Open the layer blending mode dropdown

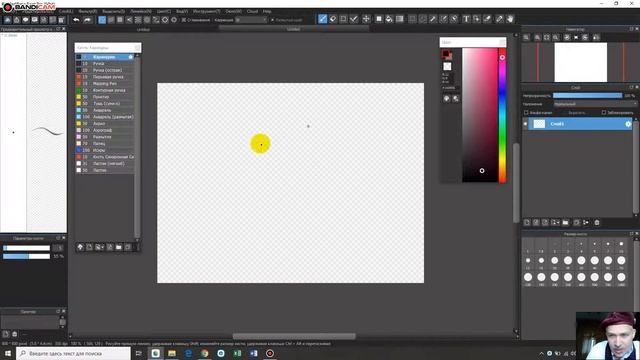tap(595, 104)
